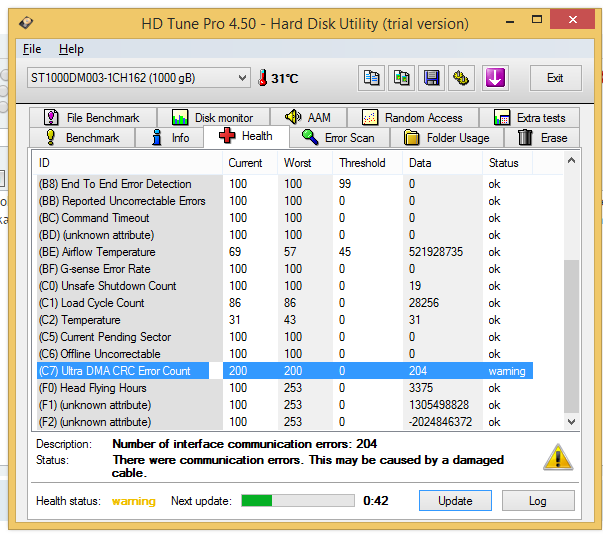Click the copy screenshot to clipboard icon
Image resolution: width=603 pixels, height=537 pixels.
(x=401, y=78)
